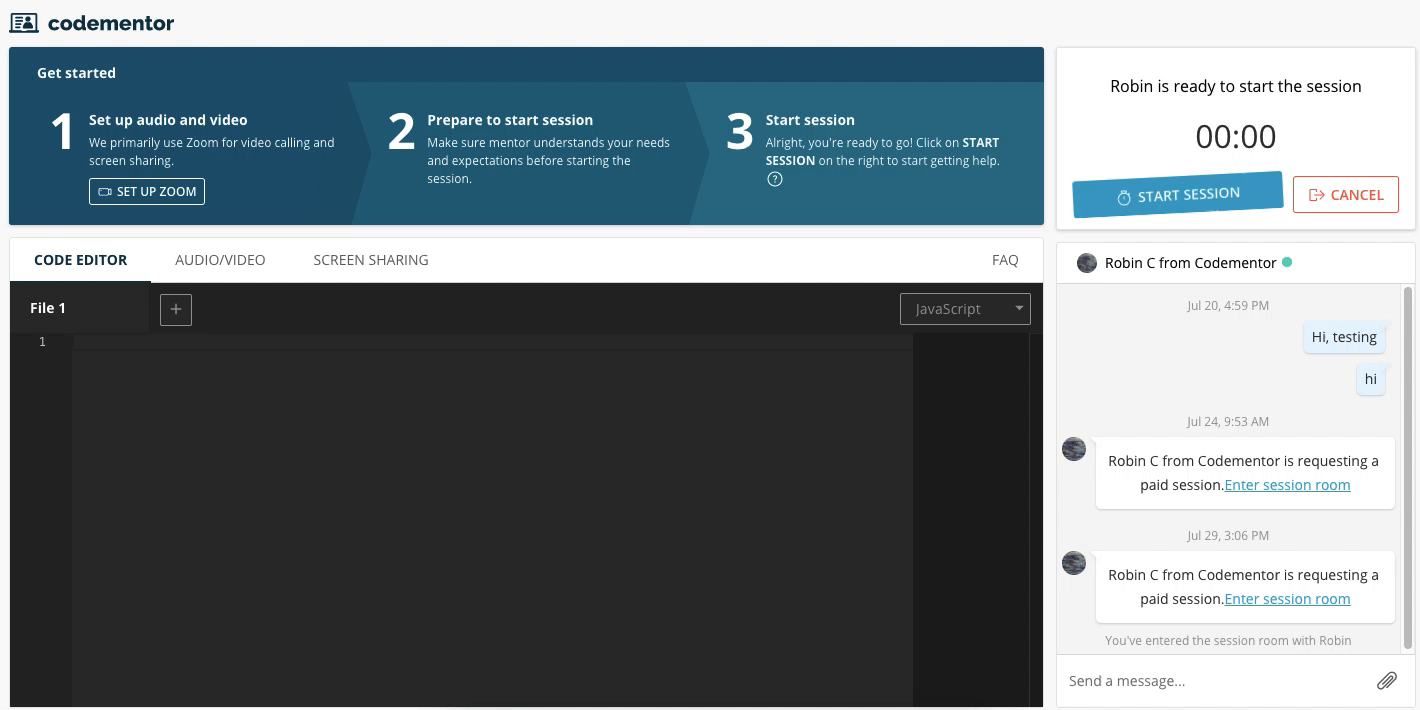Viewport: 1420px width, 710px height.
Task: Click line 1 in the code editor
Action: [492, 342]
